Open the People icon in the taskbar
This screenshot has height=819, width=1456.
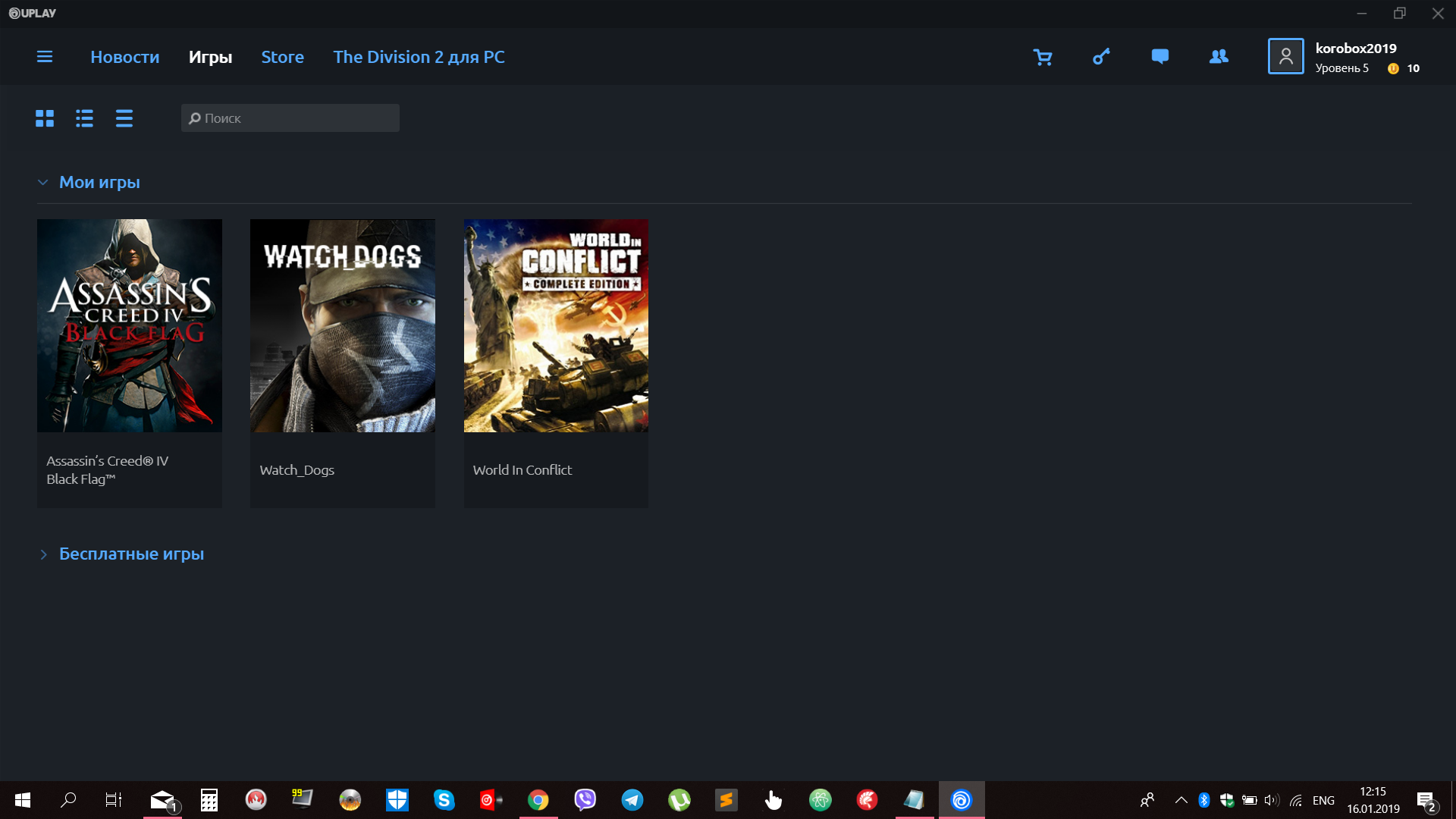[1147, 800]
